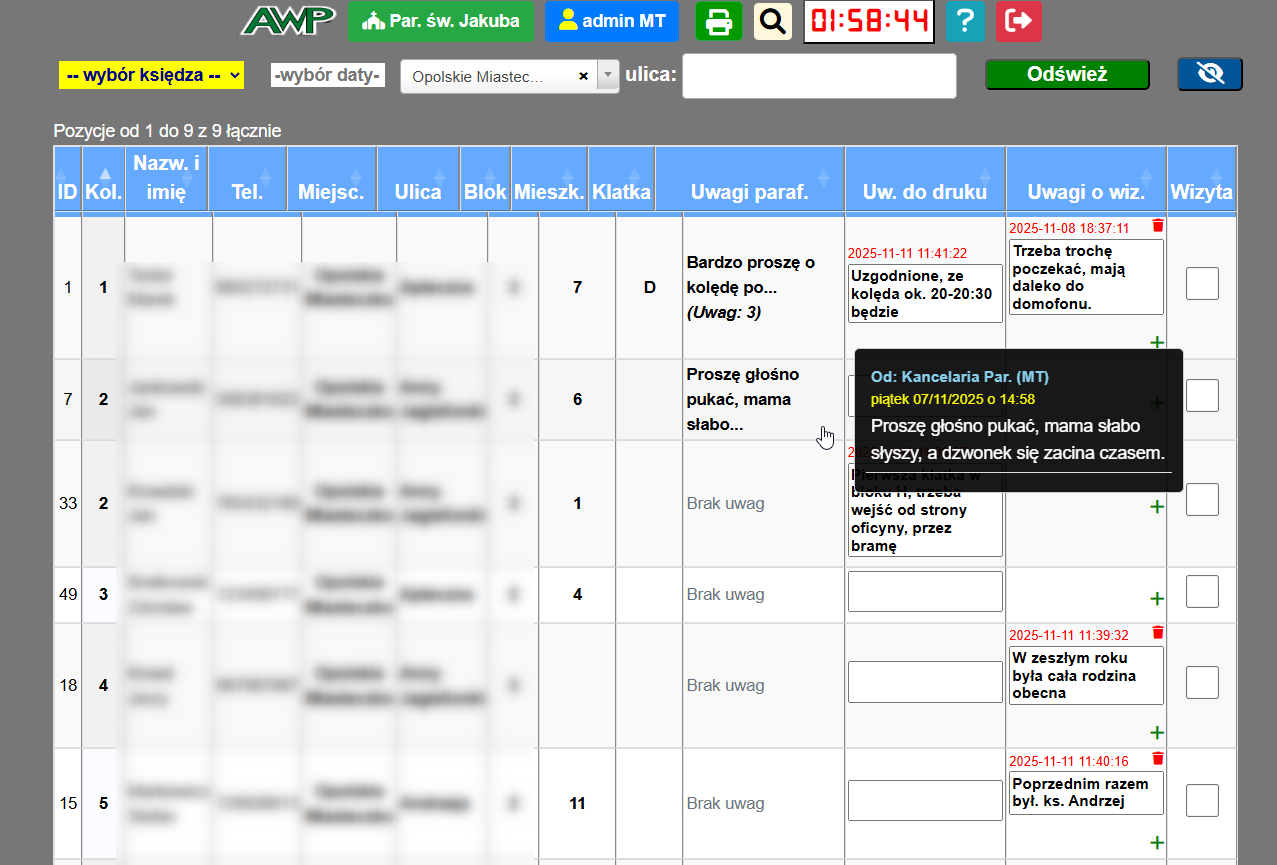The image size is (1277, 865).
Task: Click the AWP logo
Action: (289, 21)
